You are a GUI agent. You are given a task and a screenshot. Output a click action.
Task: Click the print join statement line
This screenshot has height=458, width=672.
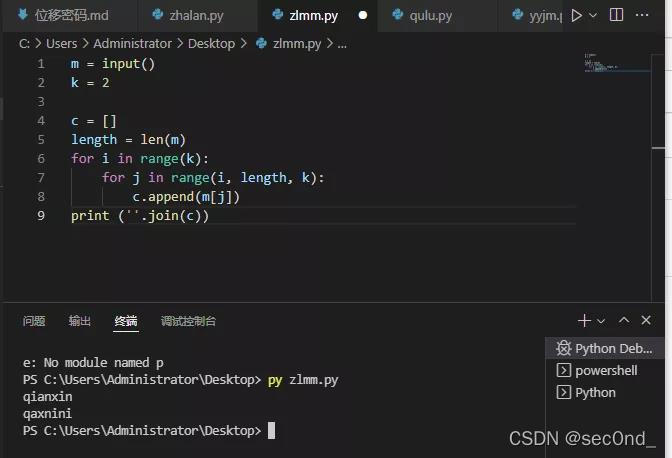(x=140, y=216)
